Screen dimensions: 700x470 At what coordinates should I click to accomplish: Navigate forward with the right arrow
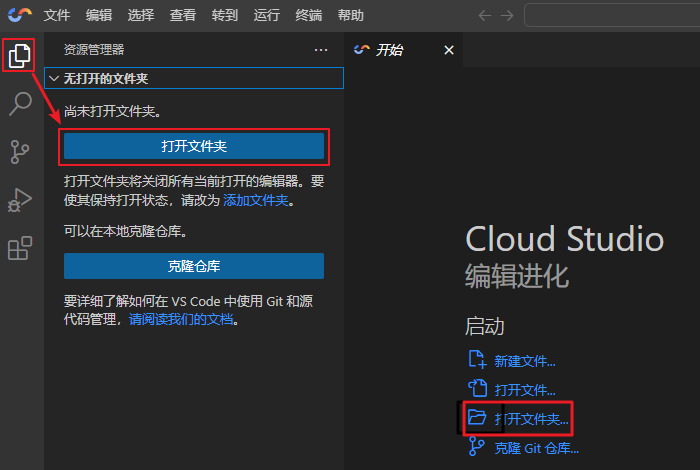point(507,16)
